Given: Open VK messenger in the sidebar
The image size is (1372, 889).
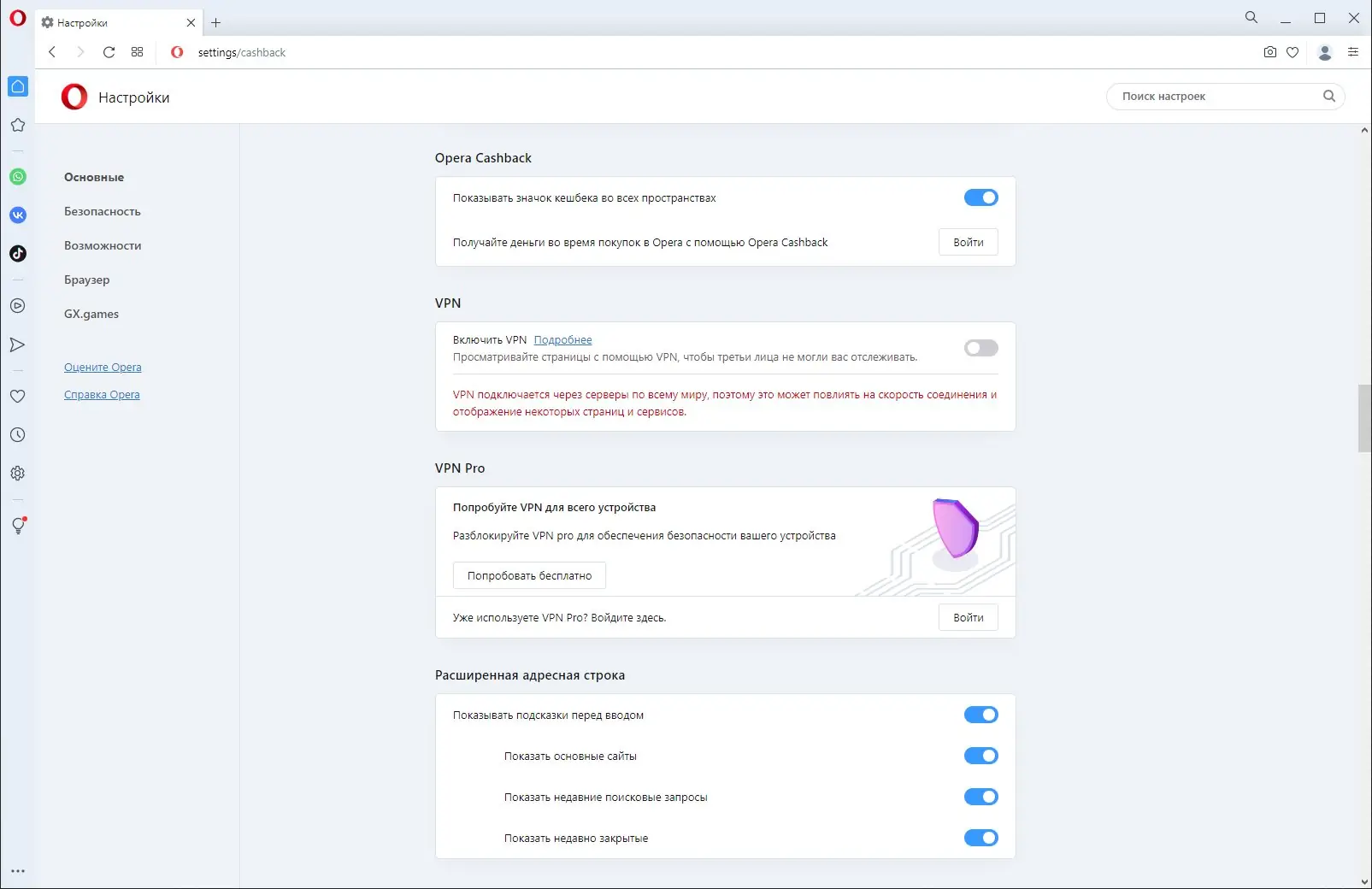Looking at the screenshot, I should [18, 215].
